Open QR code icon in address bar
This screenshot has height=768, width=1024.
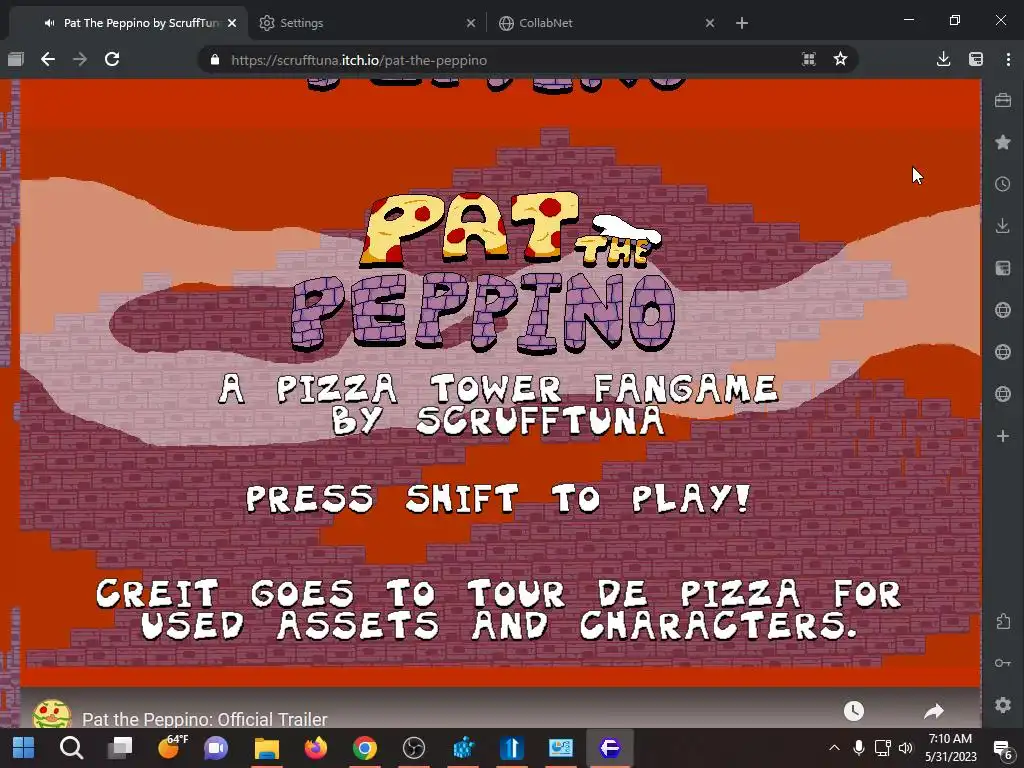[x=808, y=59]
